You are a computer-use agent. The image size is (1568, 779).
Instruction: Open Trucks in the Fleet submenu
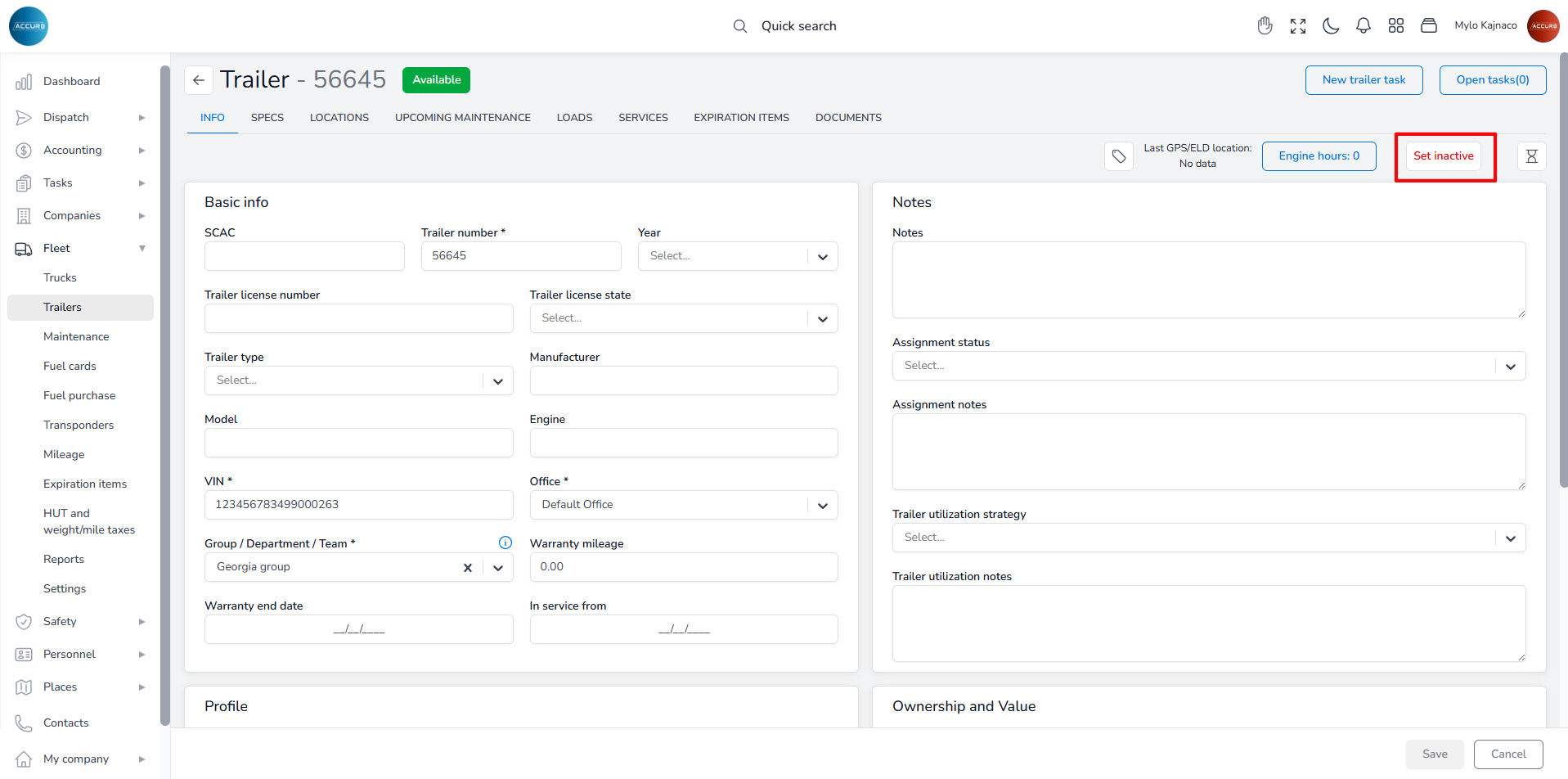pos(60,278)
